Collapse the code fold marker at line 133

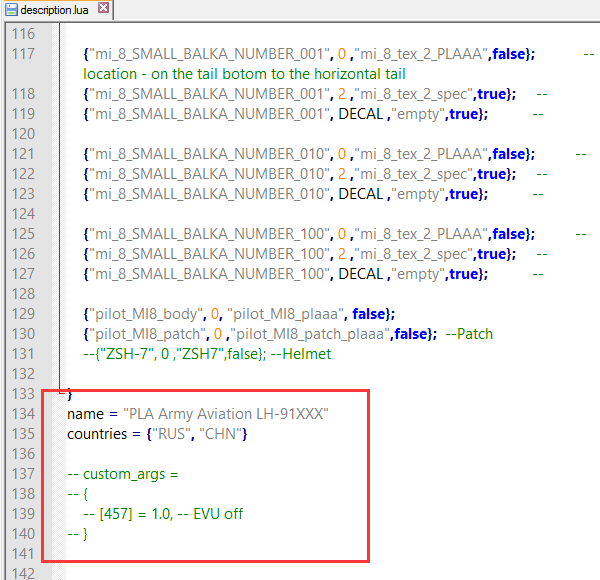61,393
